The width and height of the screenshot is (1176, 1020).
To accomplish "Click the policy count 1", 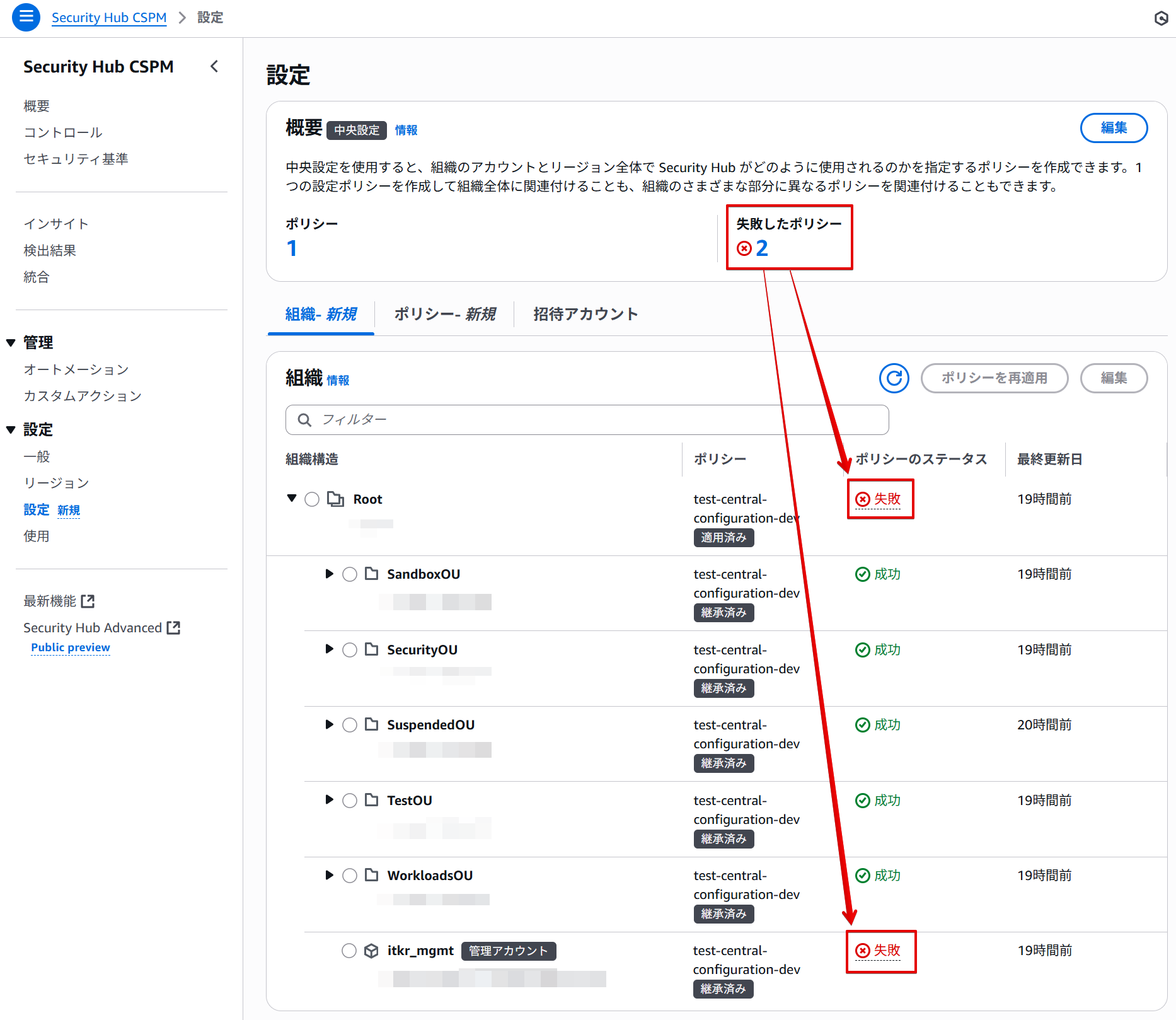I will (x=292, y=248).
